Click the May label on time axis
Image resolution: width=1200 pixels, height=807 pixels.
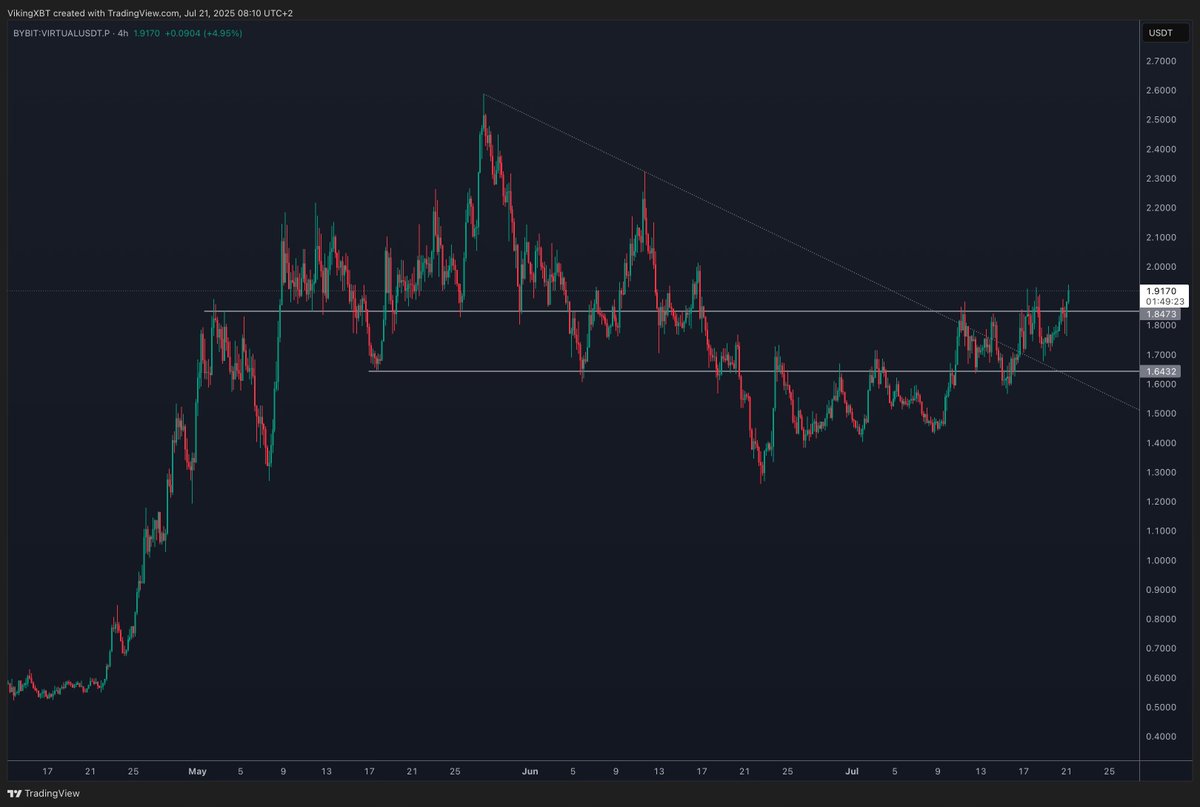(197, 772)
